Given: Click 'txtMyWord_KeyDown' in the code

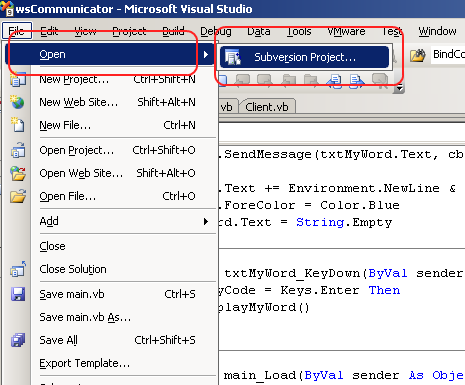Looking at the screenshot, I should click(x=292, y=274).
